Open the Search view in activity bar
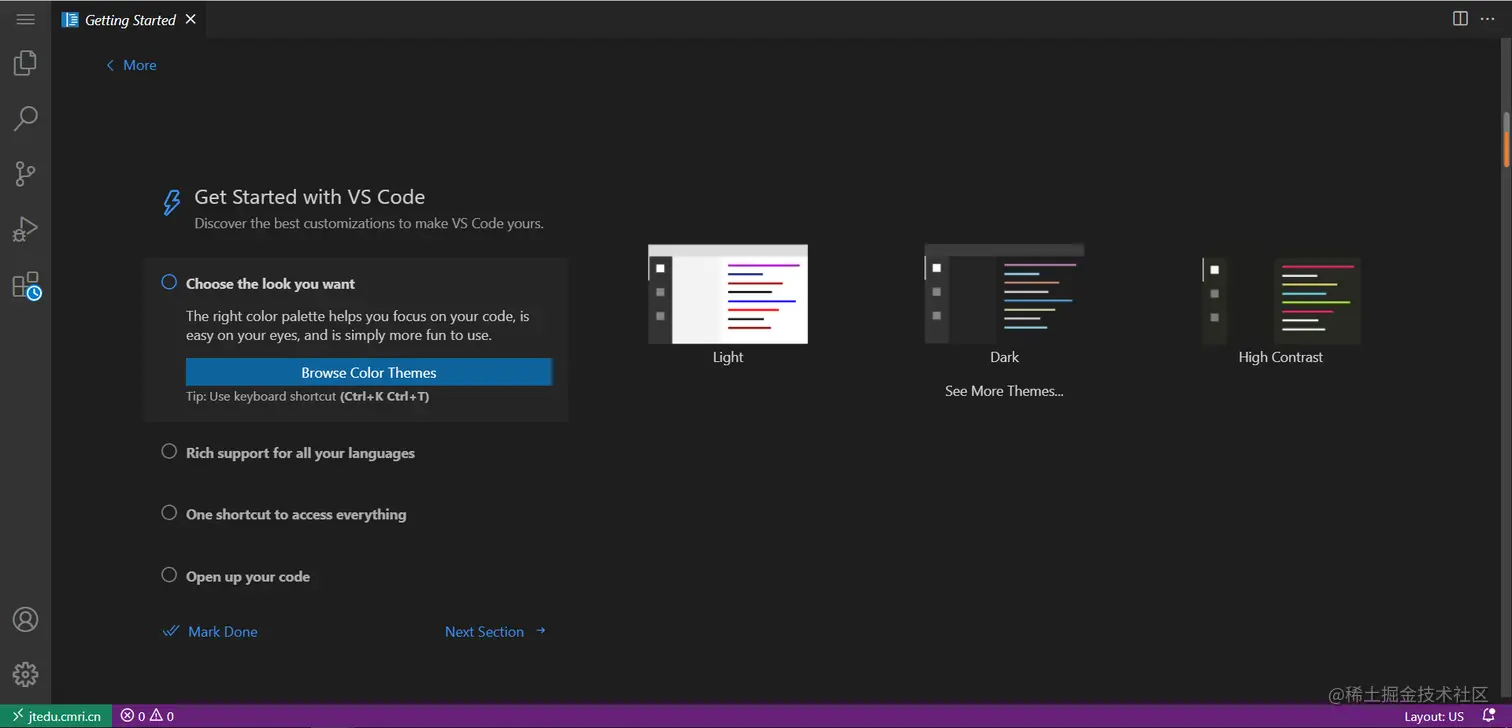 [x=25, y=118]
